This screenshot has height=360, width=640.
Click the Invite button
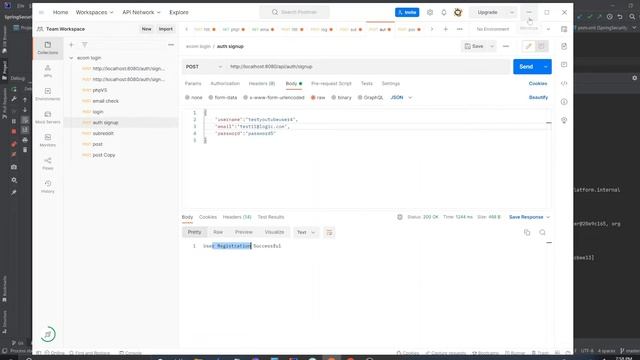tap(407, 12)
